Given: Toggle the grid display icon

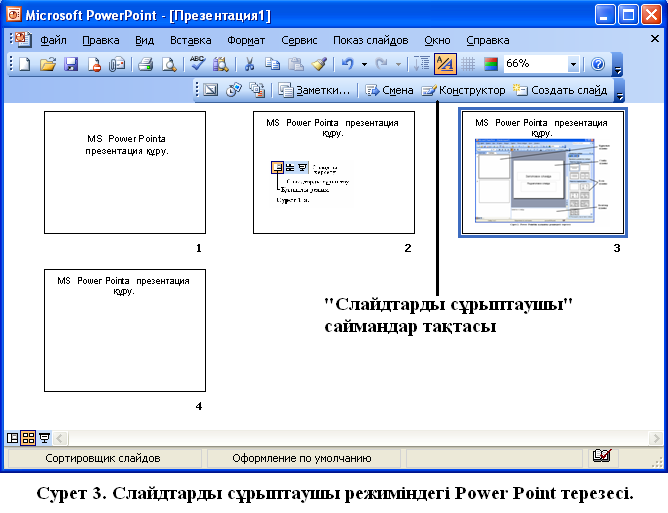Looking at the screenshot, I should [x=468, y=64].
